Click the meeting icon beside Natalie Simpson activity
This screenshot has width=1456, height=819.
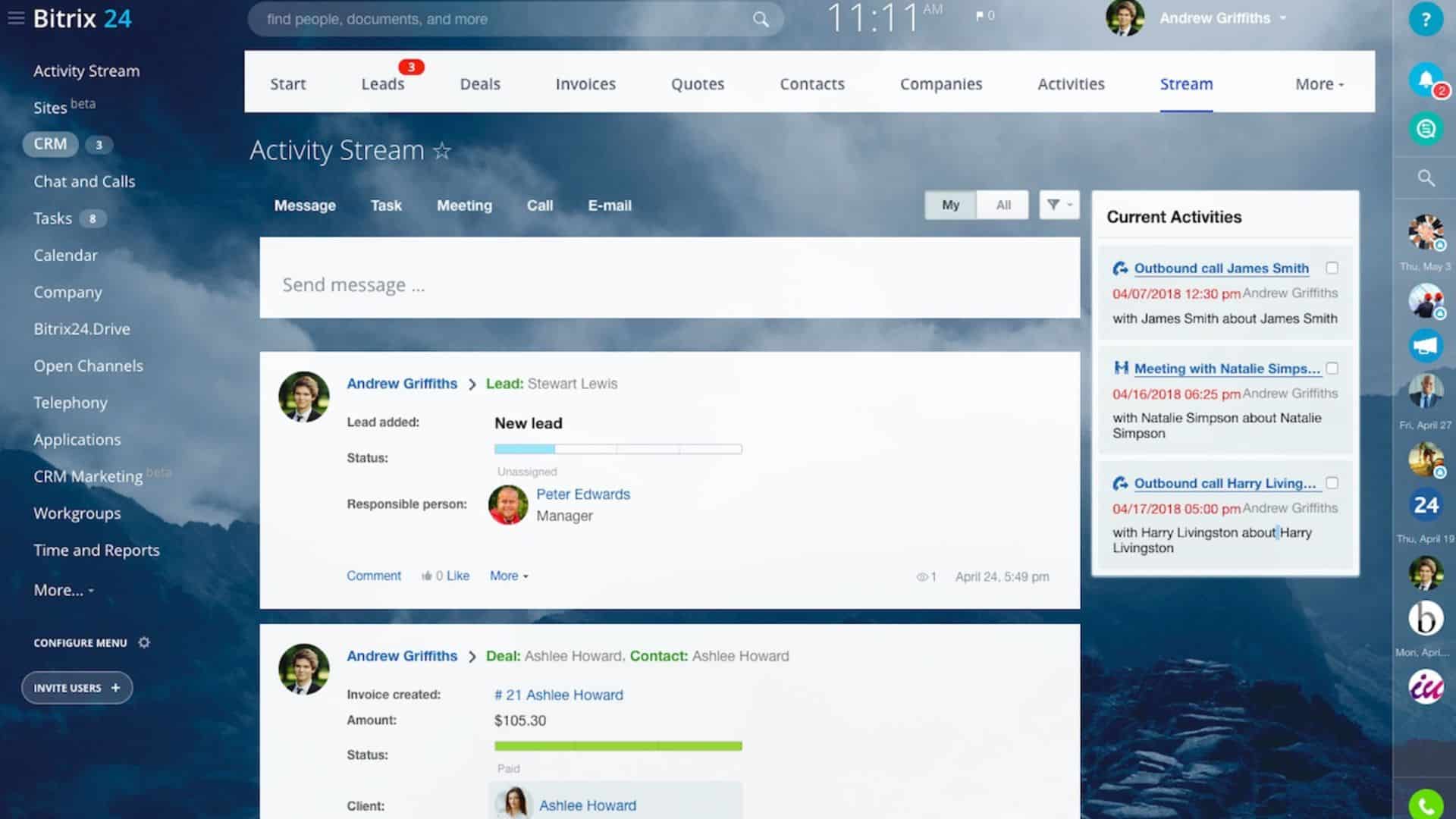point(1121,369)
